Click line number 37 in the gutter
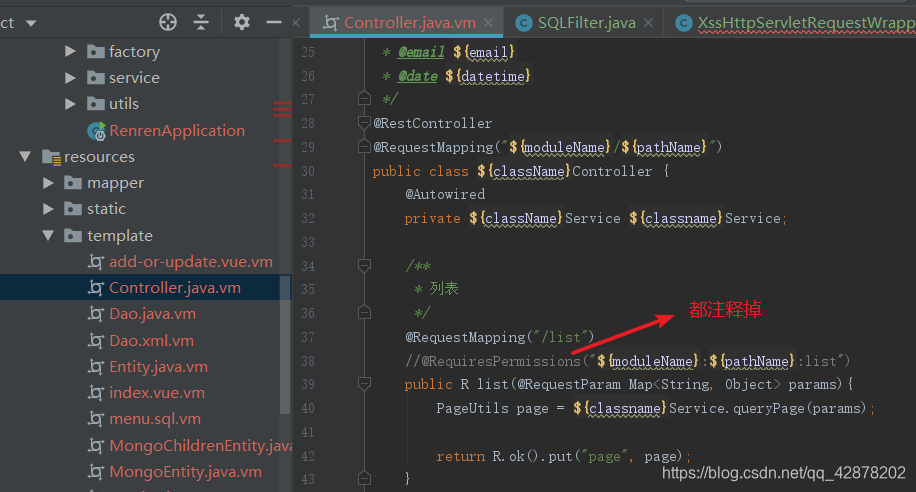916x492 pixels. 308,337
